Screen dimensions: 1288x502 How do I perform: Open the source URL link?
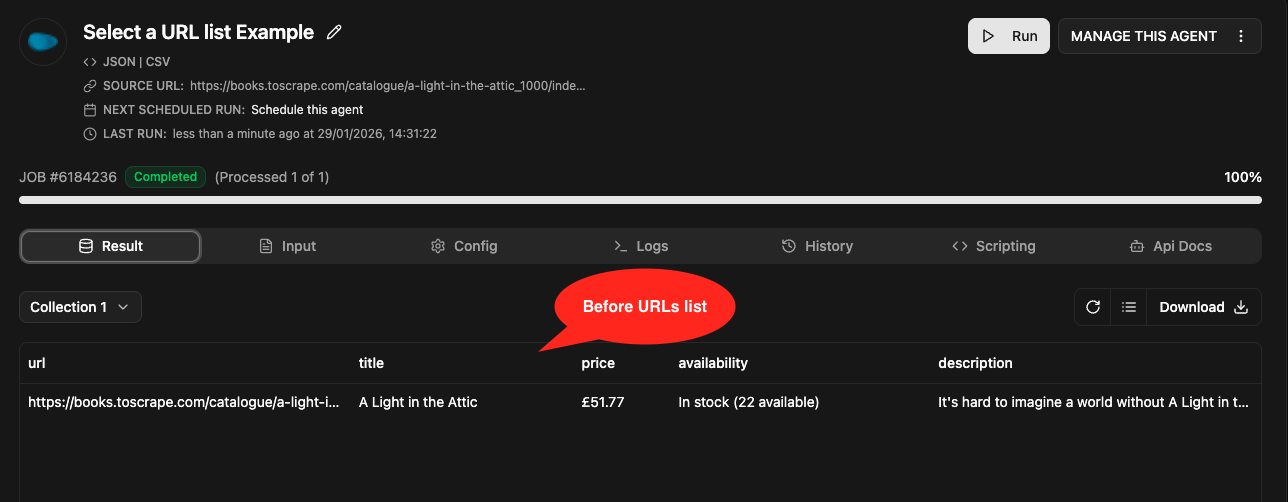pos(387,86)
